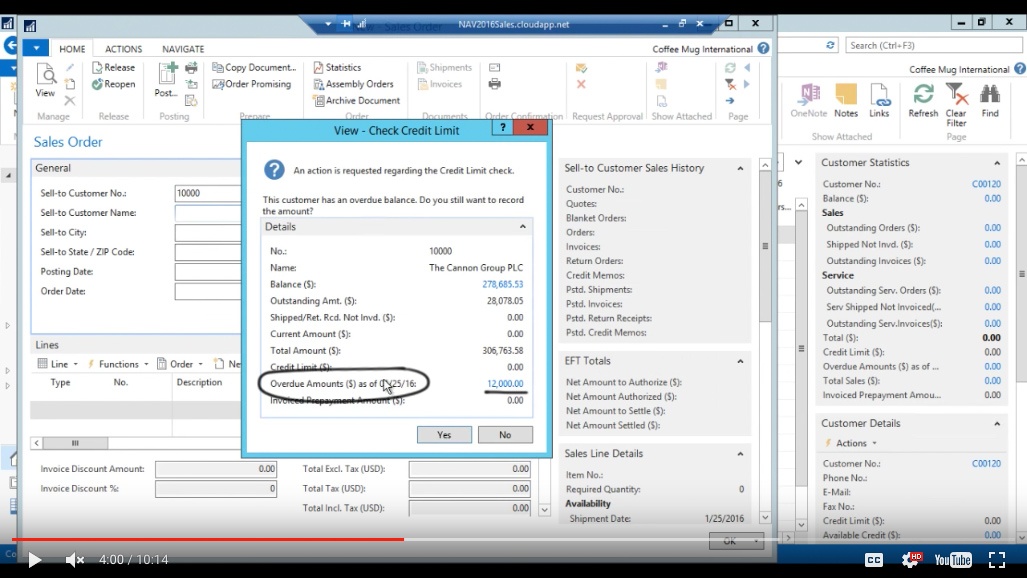The image size is (1027, 578).
Task: Collapse the EFT Totals panel
Action: [740, 361]
